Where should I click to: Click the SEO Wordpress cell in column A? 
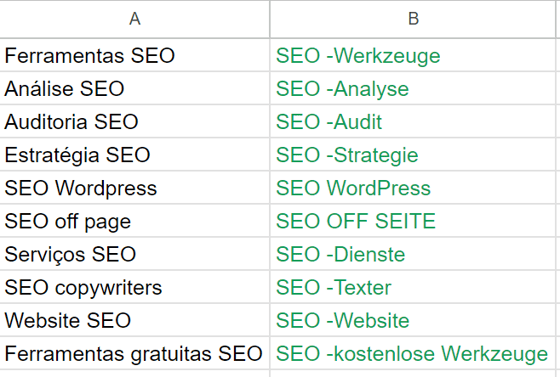coord(135,187)
